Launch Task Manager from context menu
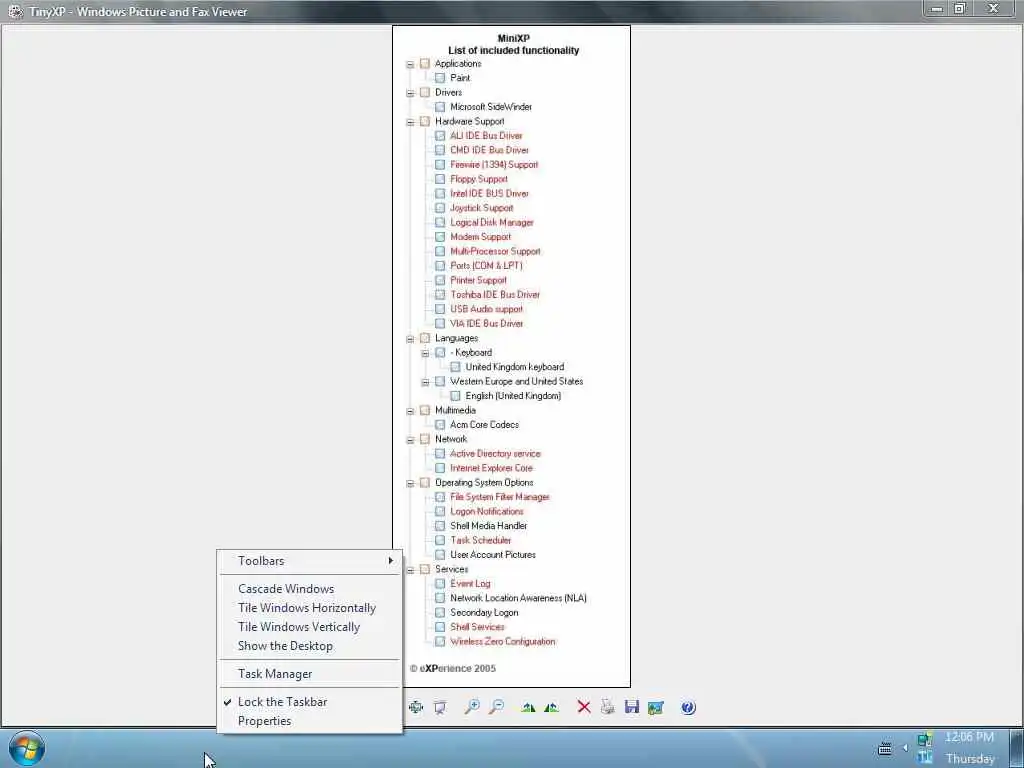 coord(310,674)
